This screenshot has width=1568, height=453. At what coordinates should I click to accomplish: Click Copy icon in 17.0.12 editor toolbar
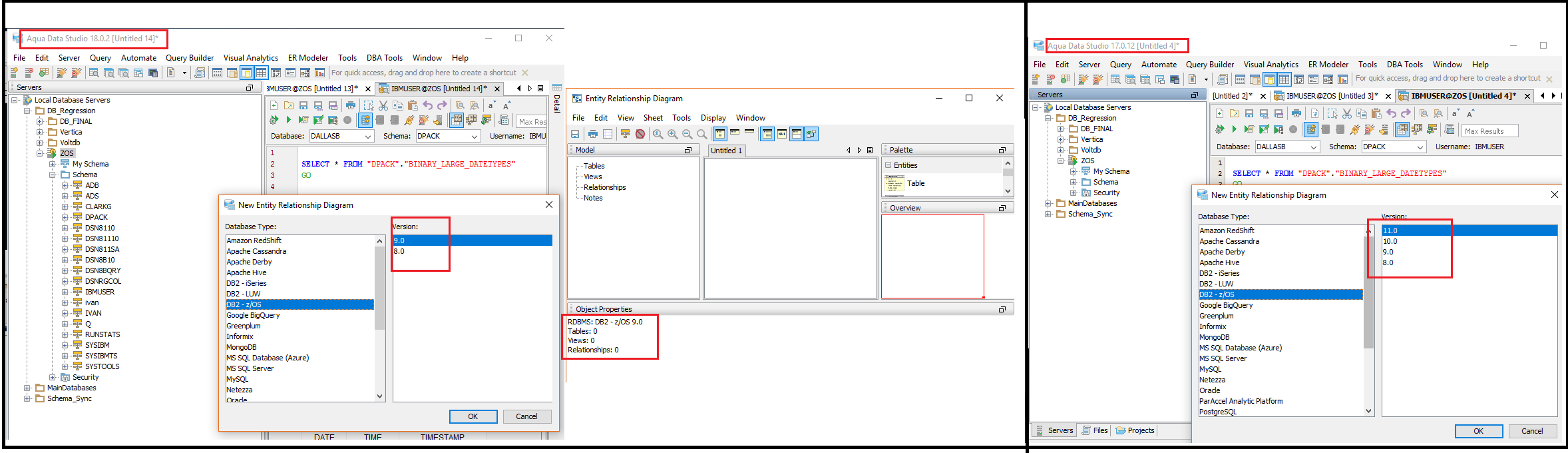1362,113
